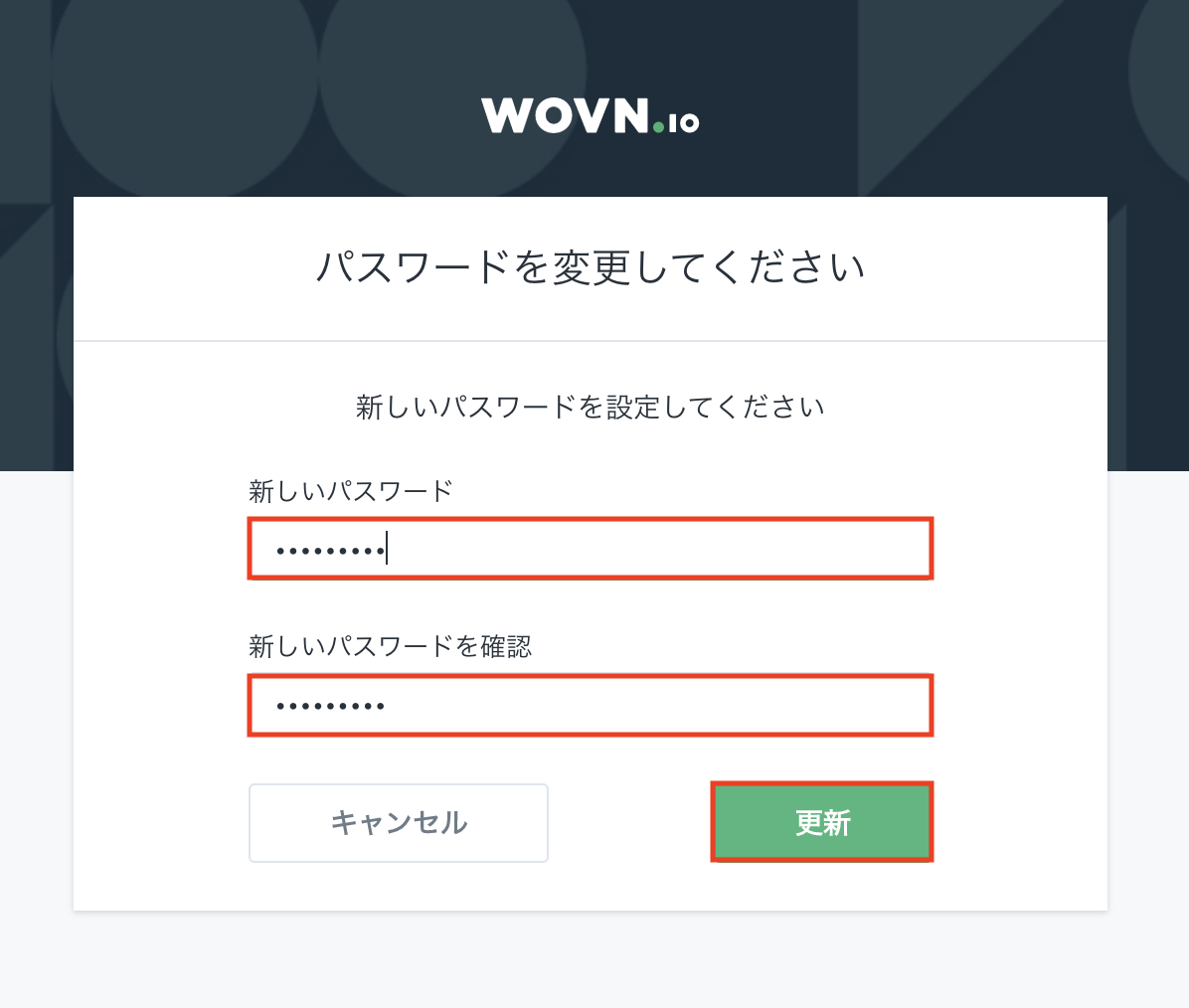
Task: Focus the 新しいパスワードを確認 input field
Action: 590,706
